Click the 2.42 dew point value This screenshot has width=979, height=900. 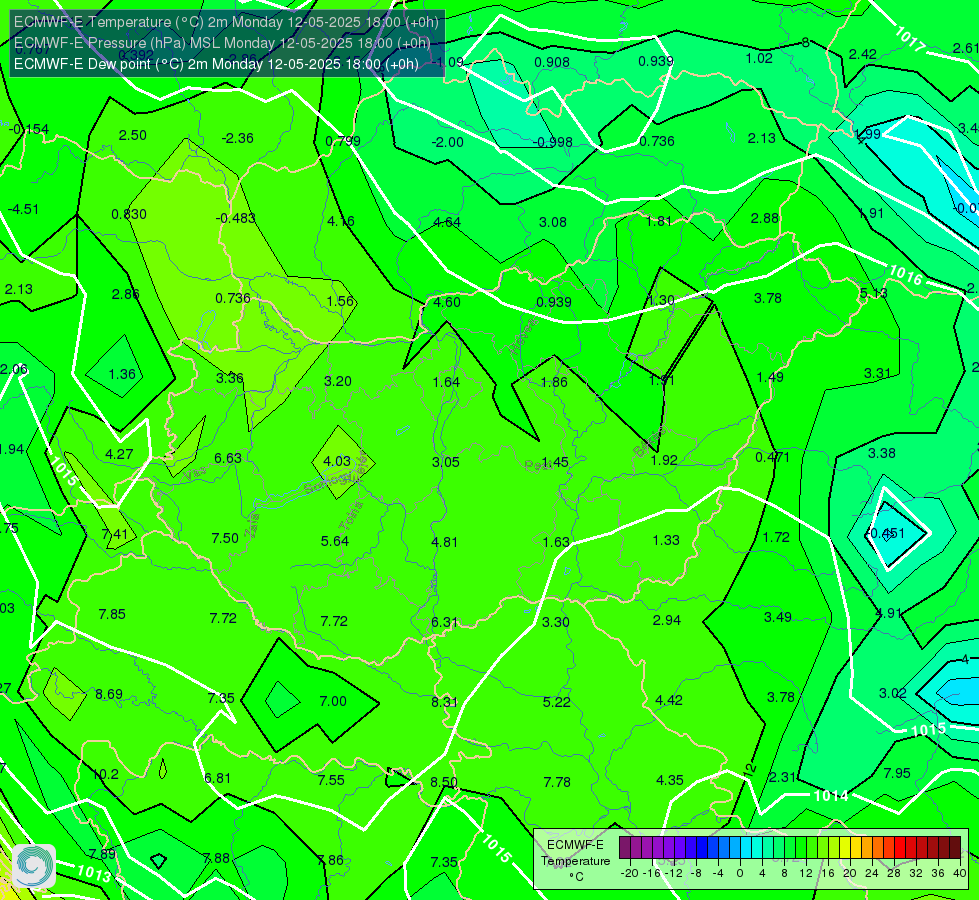(862, 55)
